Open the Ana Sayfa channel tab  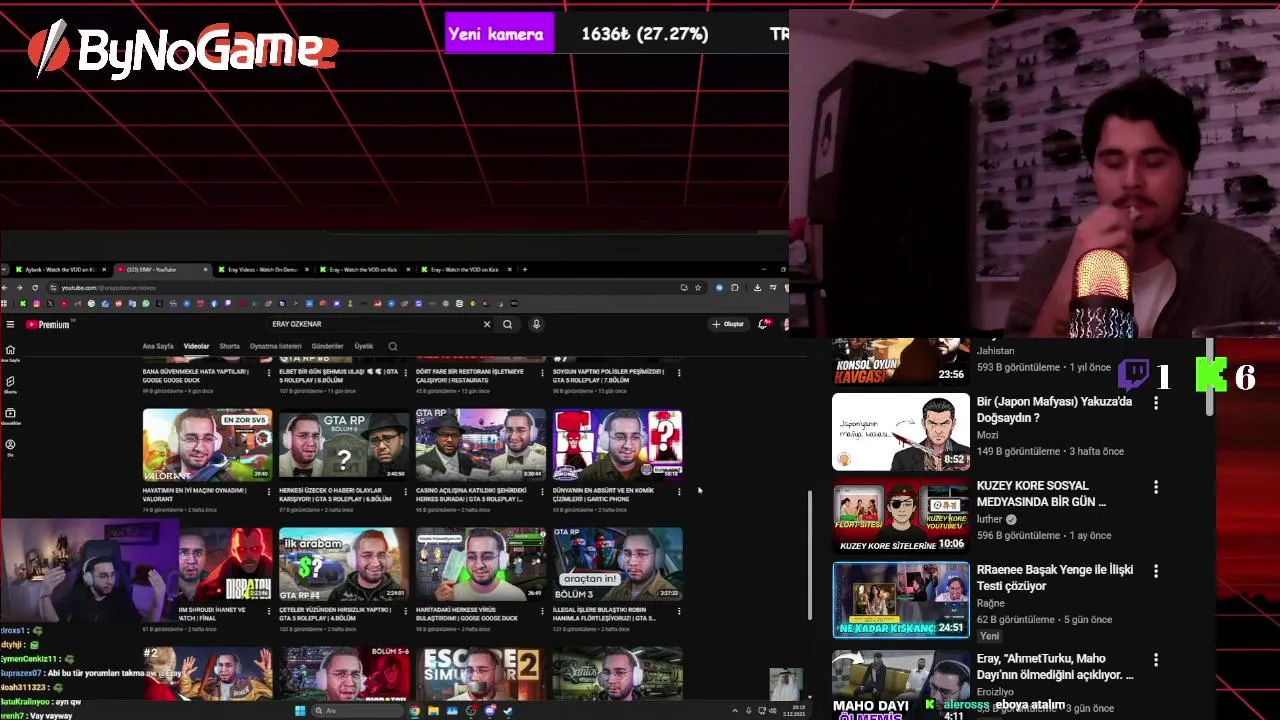pos(158,346)
